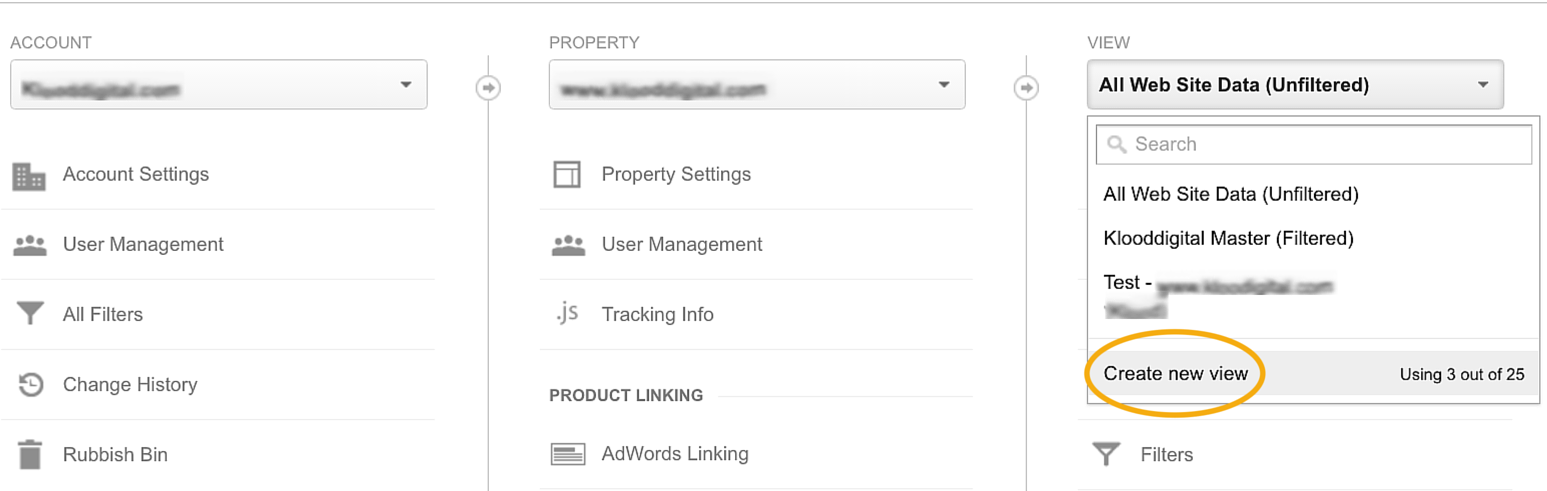Select All Web Site Data (Unfiltered) view

click(1230, 194)
